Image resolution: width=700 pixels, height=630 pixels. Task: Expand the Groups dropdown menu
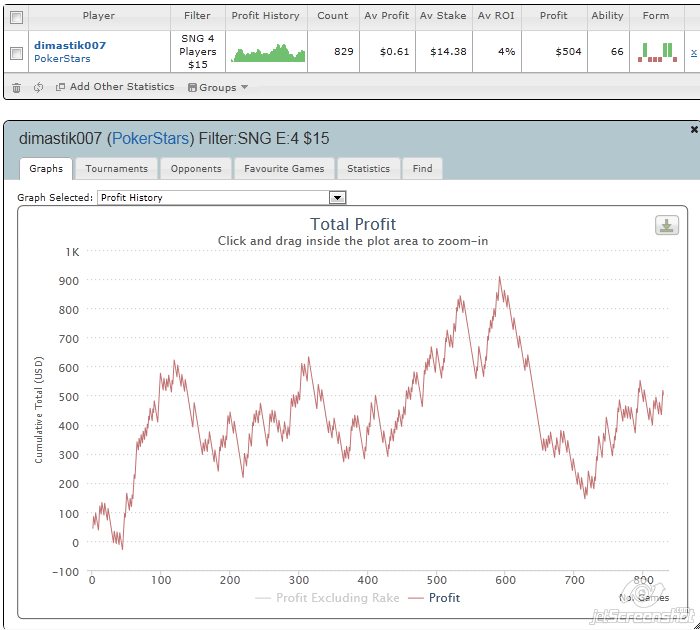pyautogui.click(x=217, y=88)
